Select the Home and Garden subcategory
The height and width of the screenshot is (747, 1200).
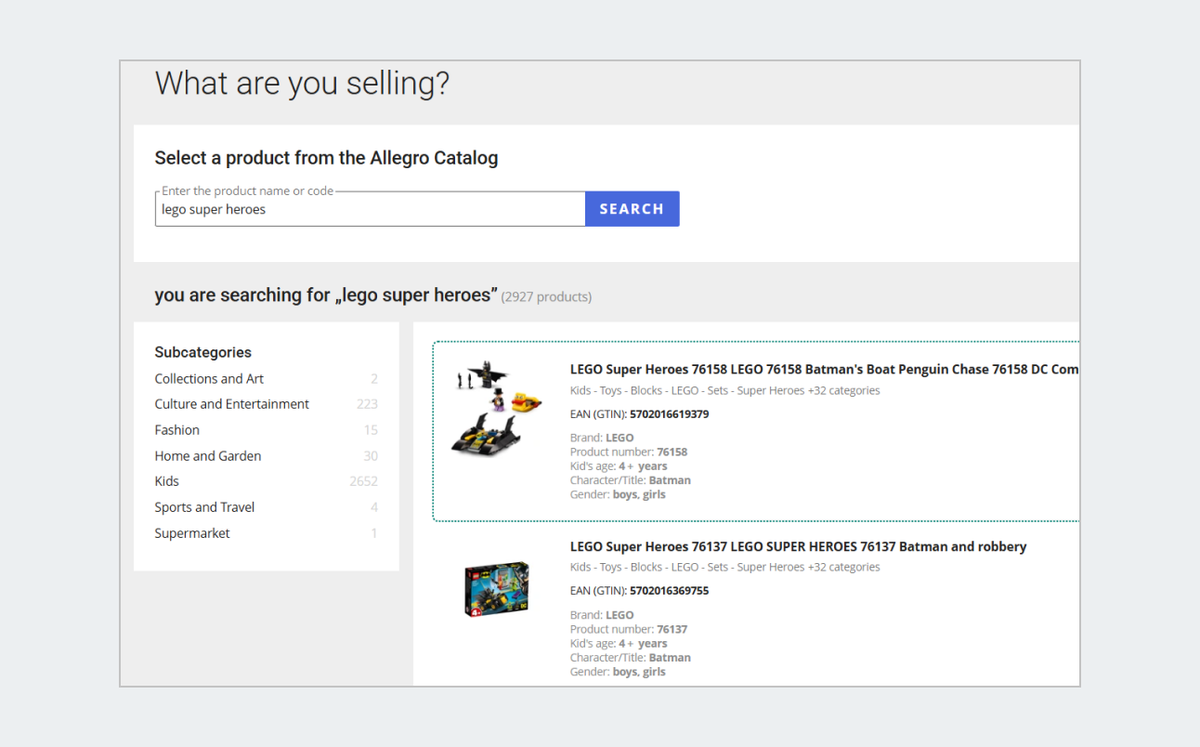208,455
